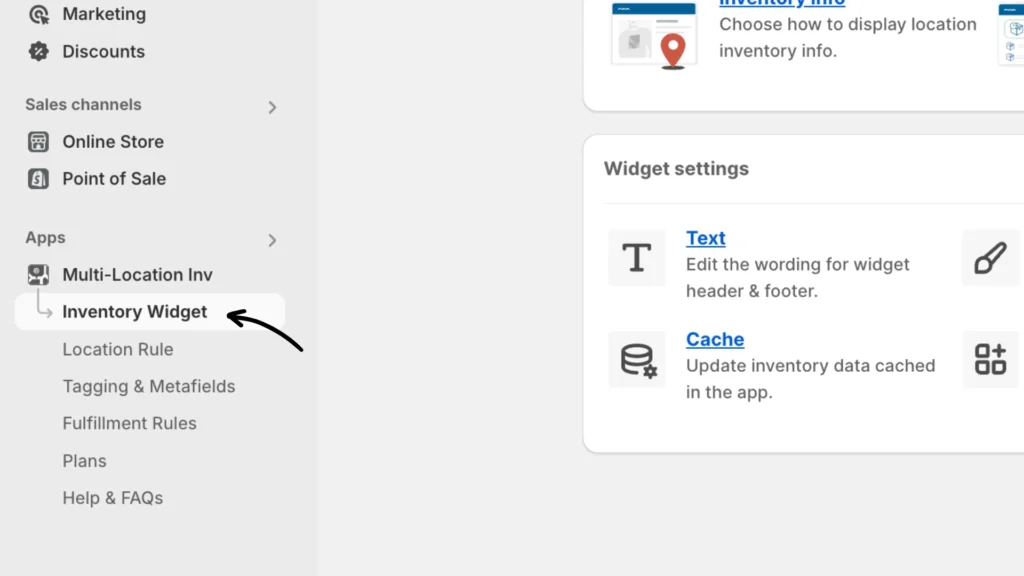
Task: Open the Plans page
Action: [x=85, y=461]
